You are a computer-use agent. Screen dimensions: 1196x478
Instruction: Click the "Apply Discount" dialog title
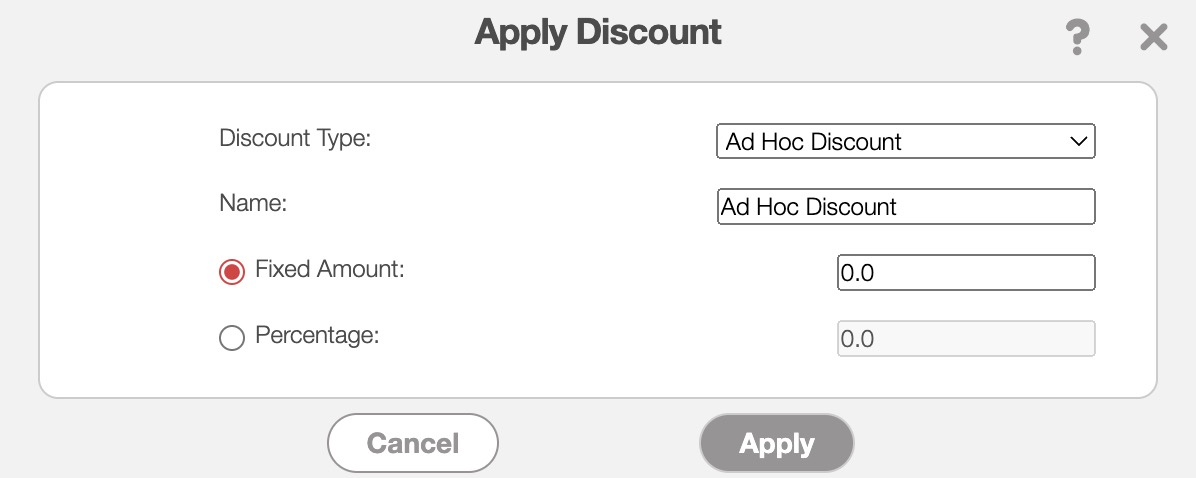coord(598,32)
